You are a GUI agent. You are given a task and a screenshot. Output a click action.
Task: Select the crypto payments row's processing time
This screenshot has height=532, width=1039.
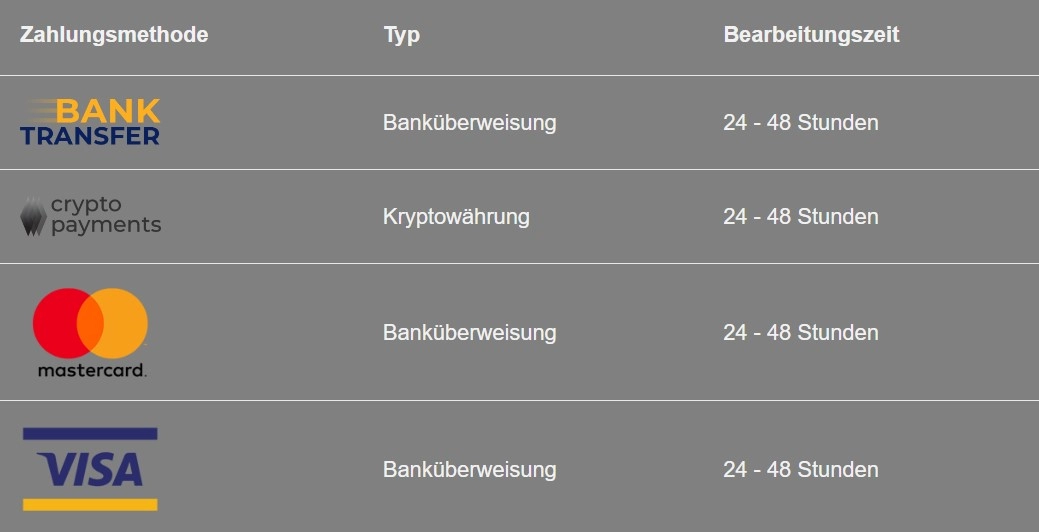(x=800, y=217)
